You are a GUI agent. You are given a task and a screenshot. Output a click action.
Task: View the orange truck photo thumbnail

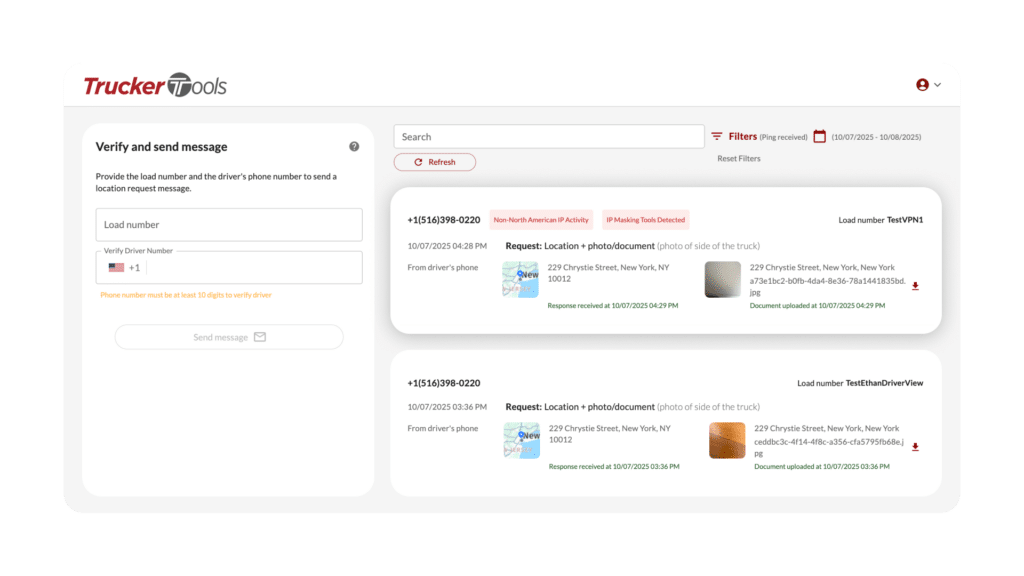[726, 441]
